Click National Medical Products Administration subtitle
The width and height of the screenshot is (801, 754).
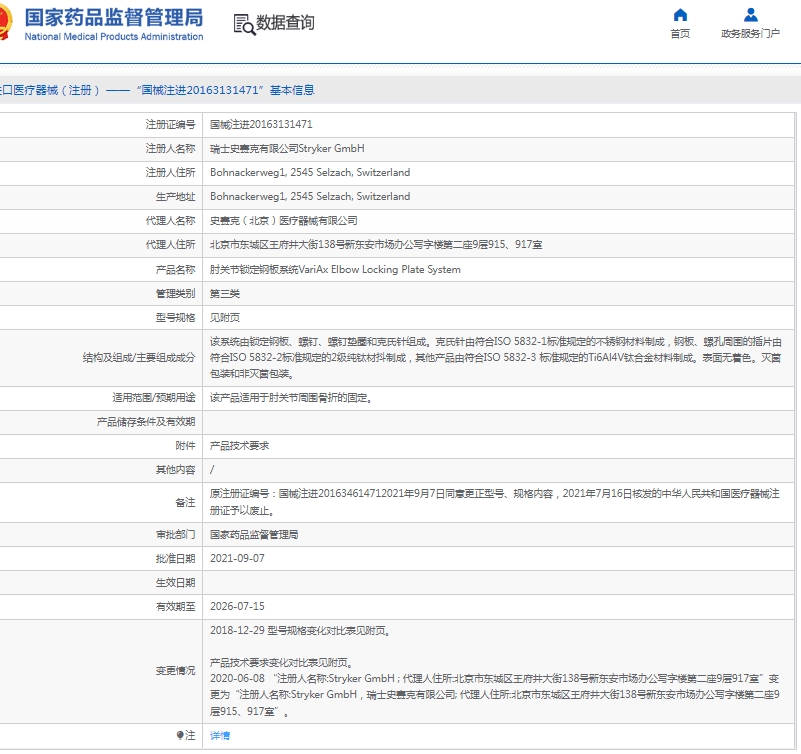pos(114,37)
